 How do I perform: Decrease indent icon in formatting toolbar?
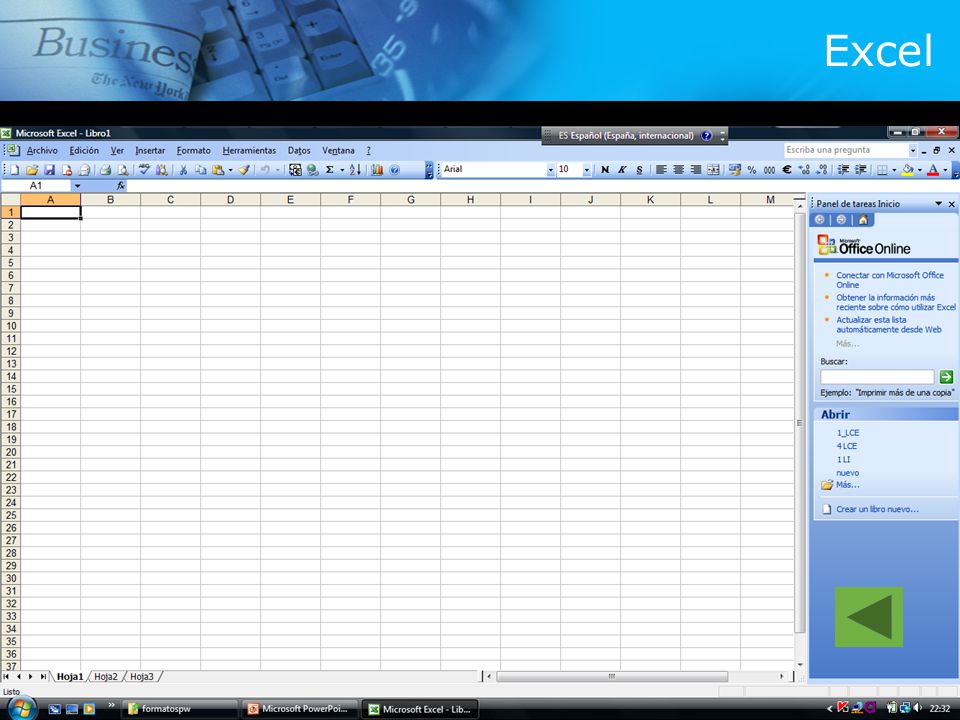click(x=843, y=170)
